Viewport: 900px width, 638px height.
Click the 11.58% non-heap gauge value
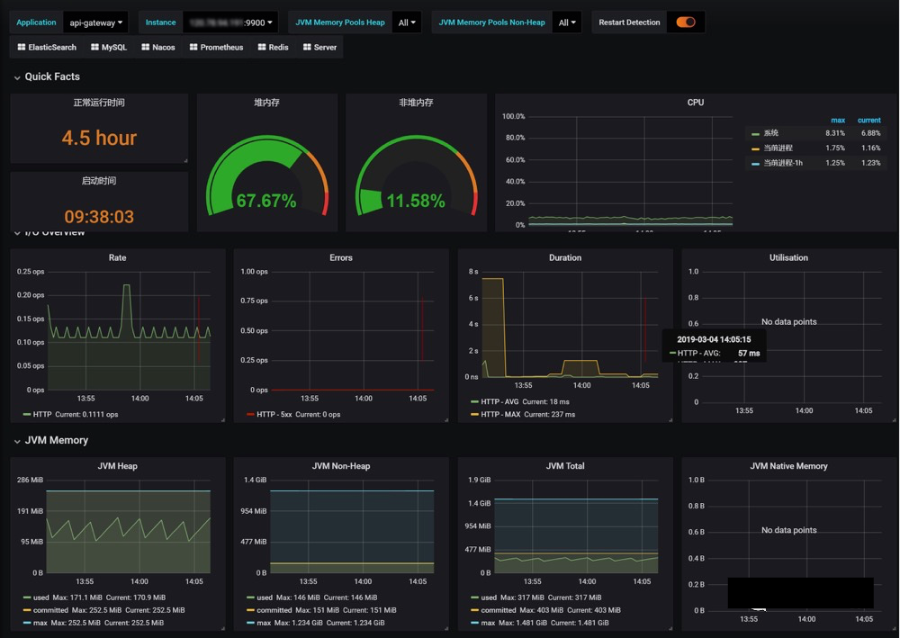(x=416, y=200)
